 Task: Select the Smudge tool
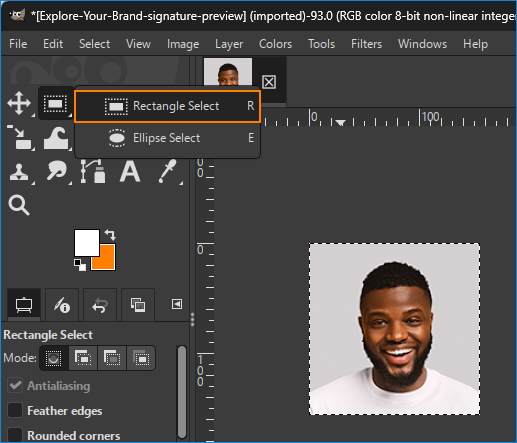(56, 171)
